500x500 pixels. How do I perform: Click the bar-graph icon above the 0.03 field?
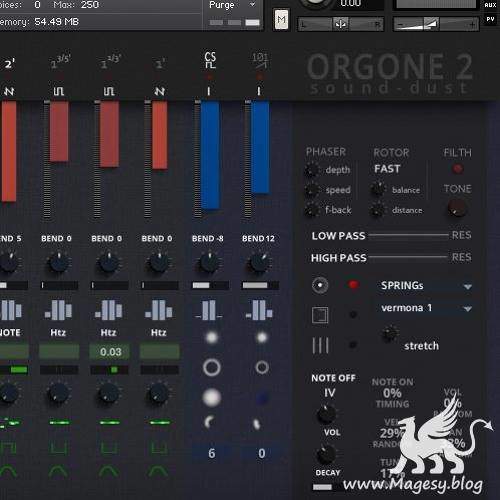(109, 310)
